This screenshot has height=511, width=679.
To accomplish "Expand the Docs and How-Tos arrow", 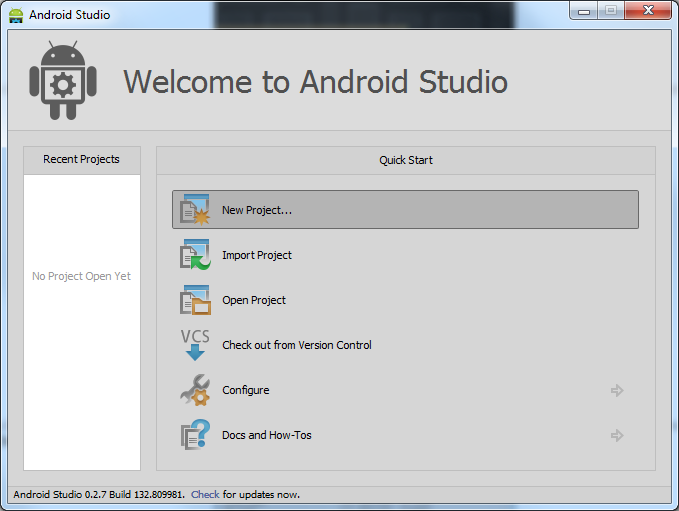I will coord(617,435).
